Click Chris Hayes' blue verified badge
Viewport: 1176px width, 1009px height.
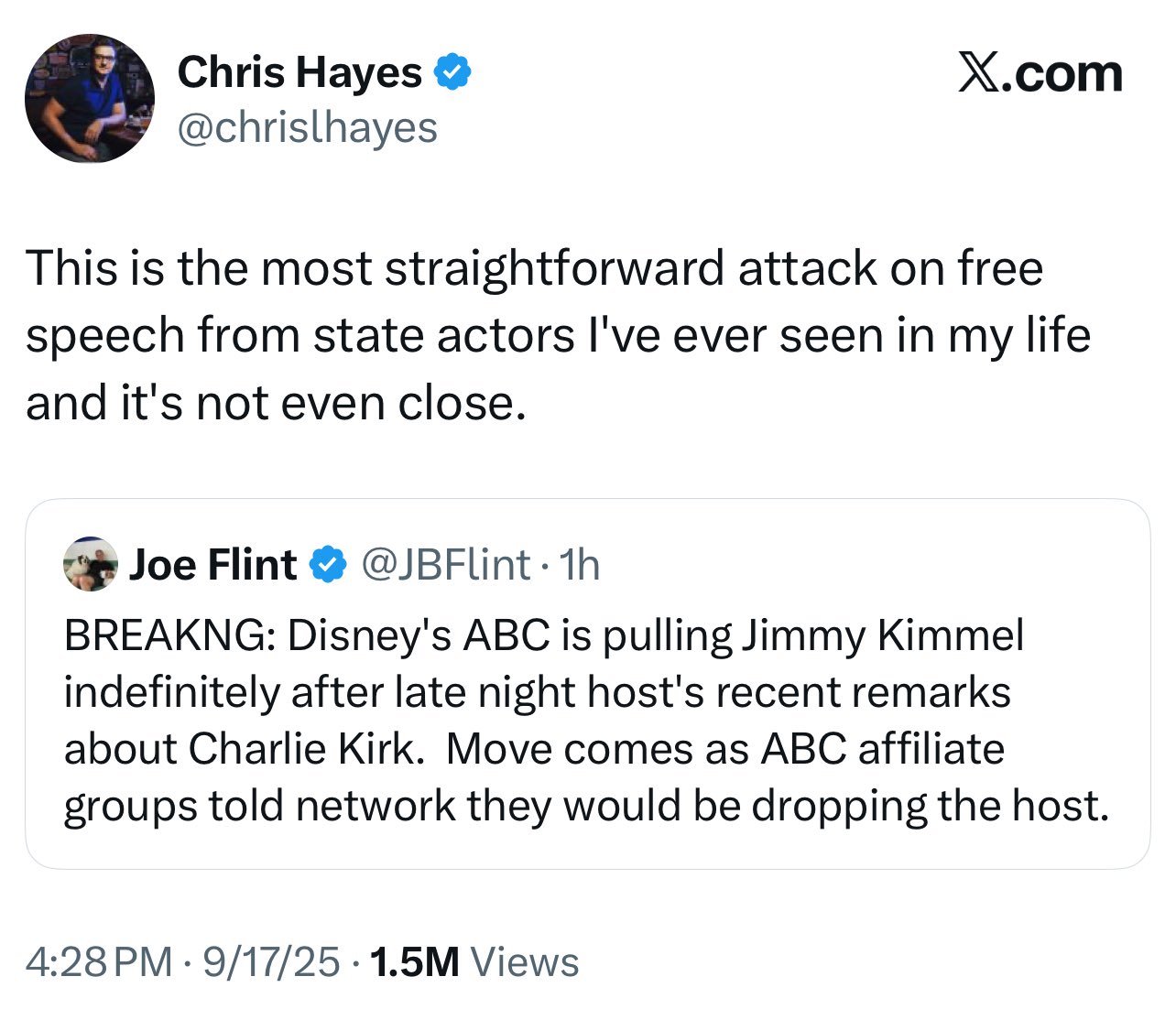452,72
